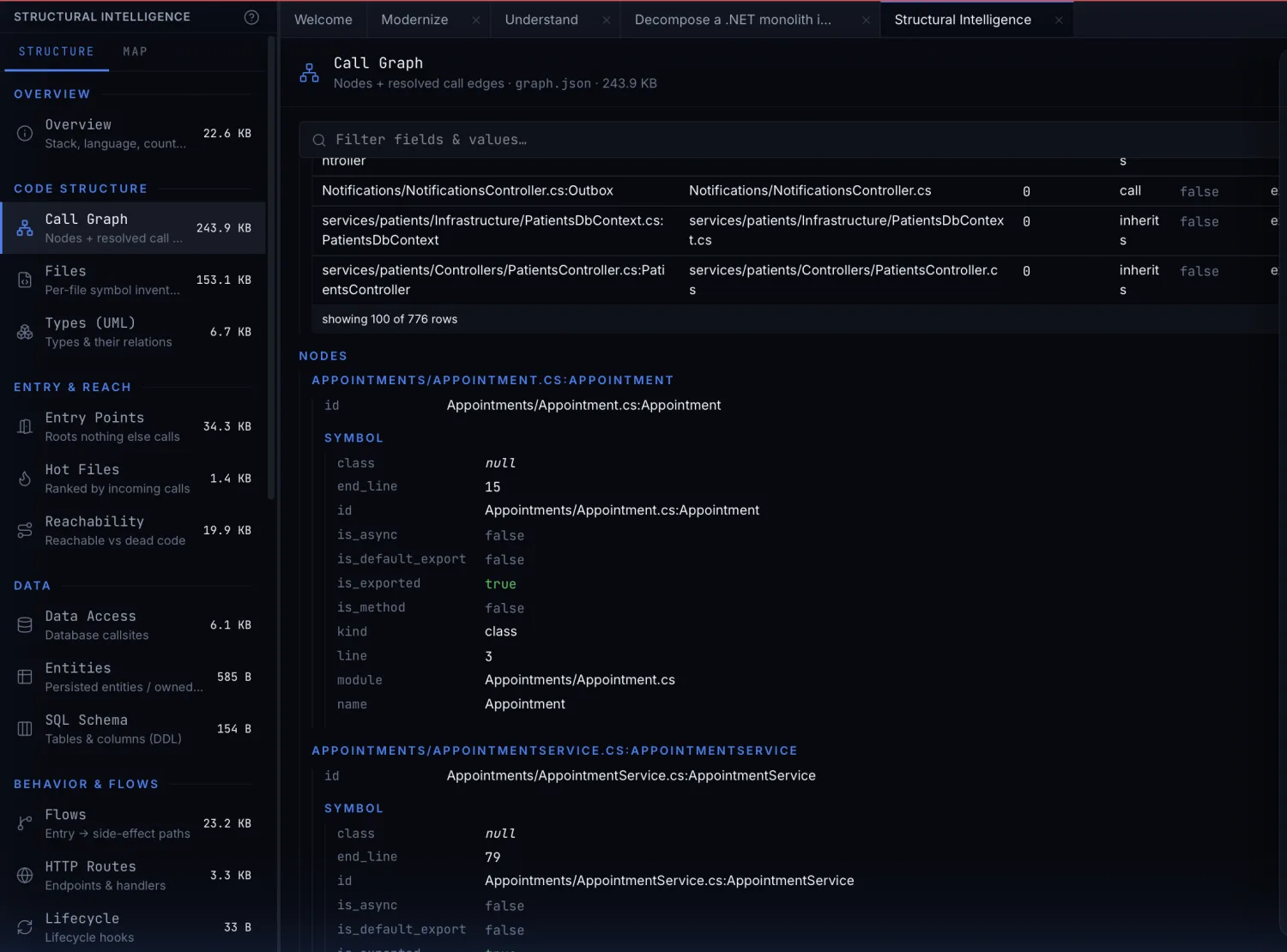The height and width of the screenshot is (952, 1287).
Task: Open Lifecycle using its refresh icon
Action: point(25,927)
